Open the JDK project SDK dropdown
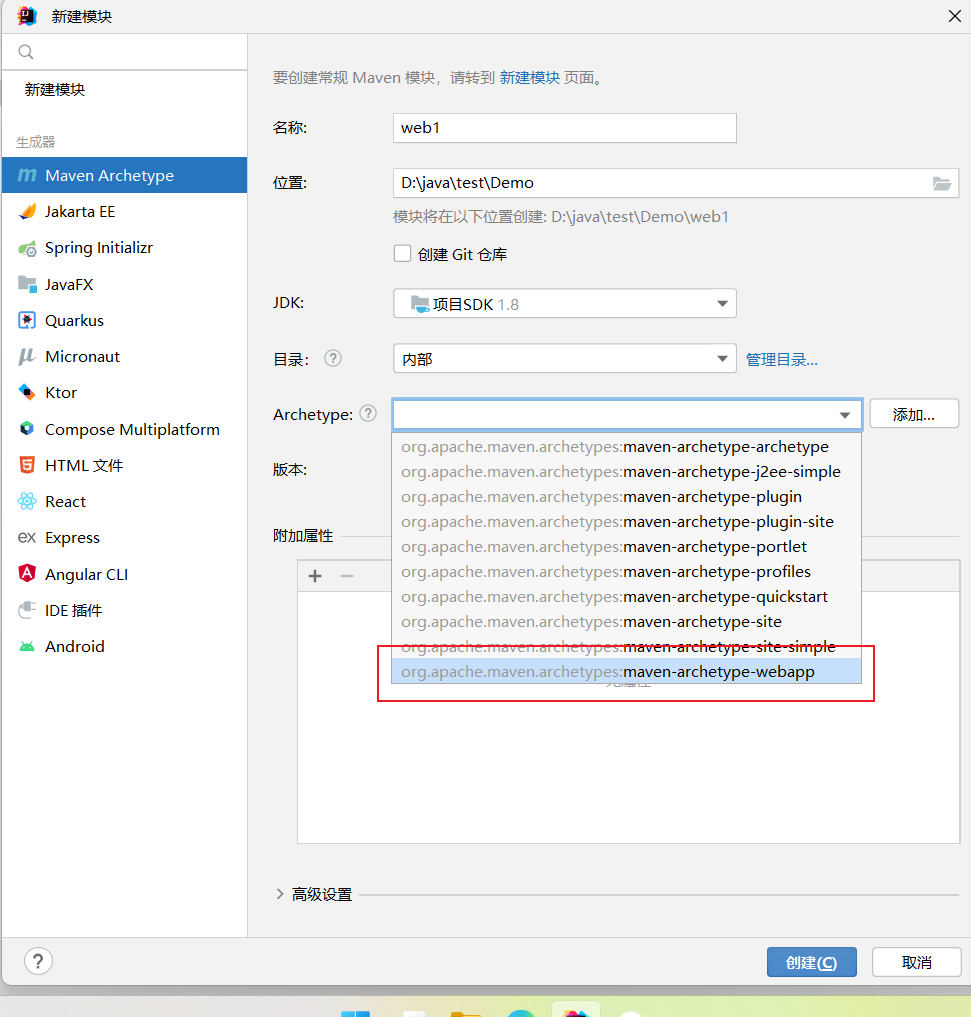Viewport: 971px width, 1017px height. coord(564,304)
